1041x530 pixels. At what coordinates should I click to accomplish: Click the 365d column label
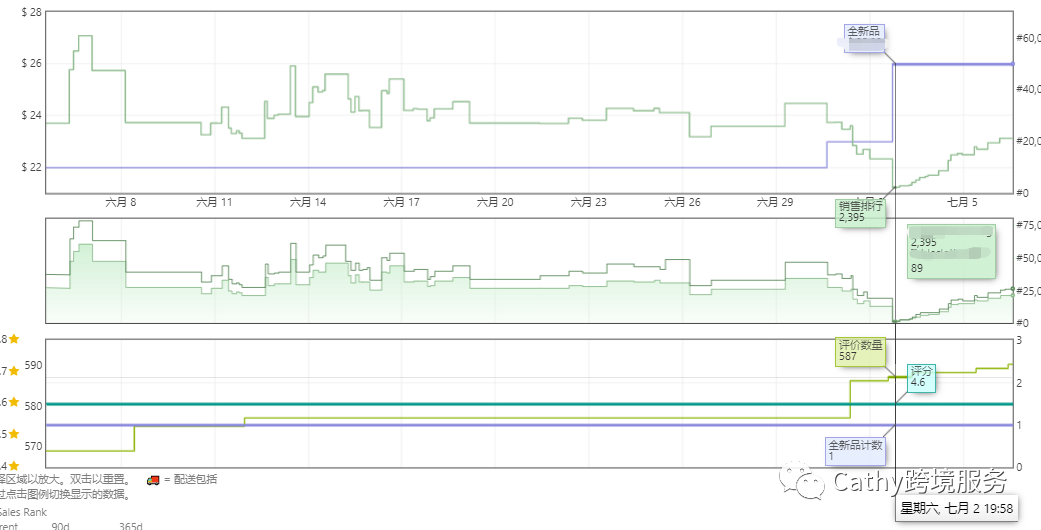tap(131, 526)
